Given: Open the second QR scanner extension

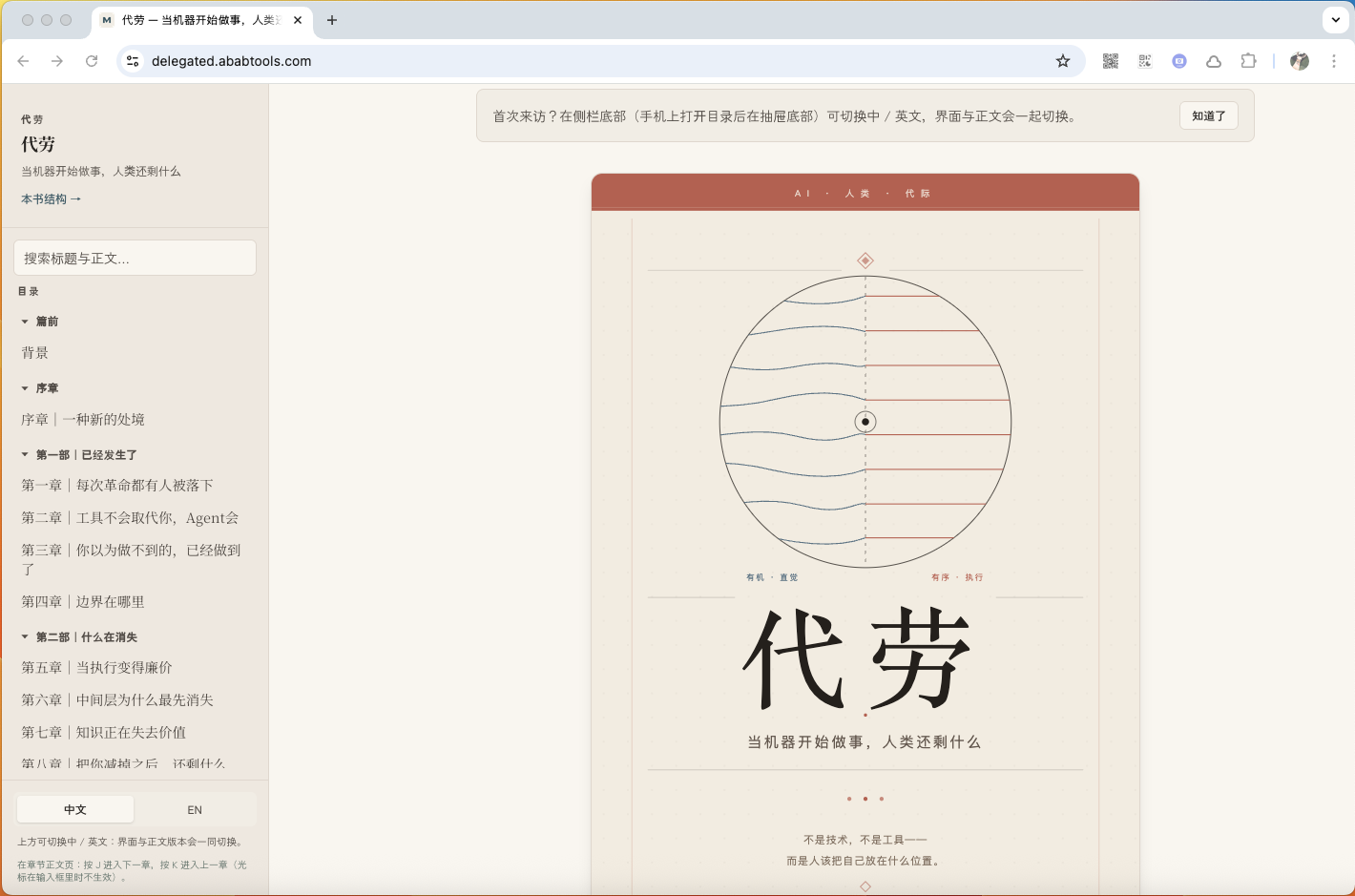Looking at the screenshot, I should pyautogui.click(x=1145, y=61).
